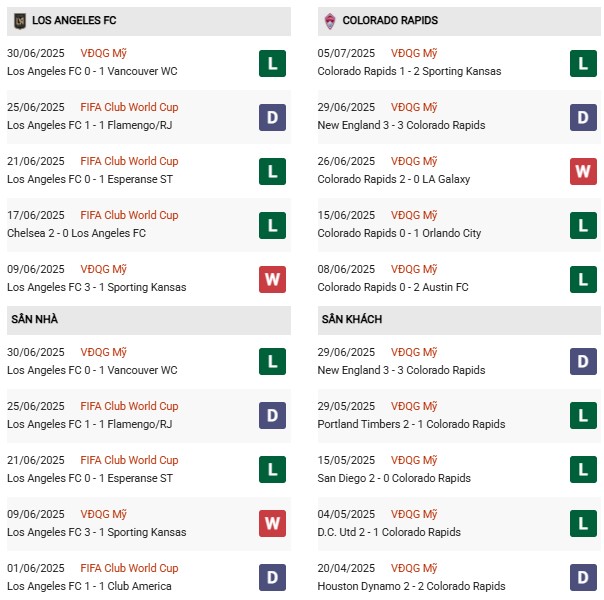
Task: Click the W badge beside the LA Galaxy match
Action: tap(583, 171)
